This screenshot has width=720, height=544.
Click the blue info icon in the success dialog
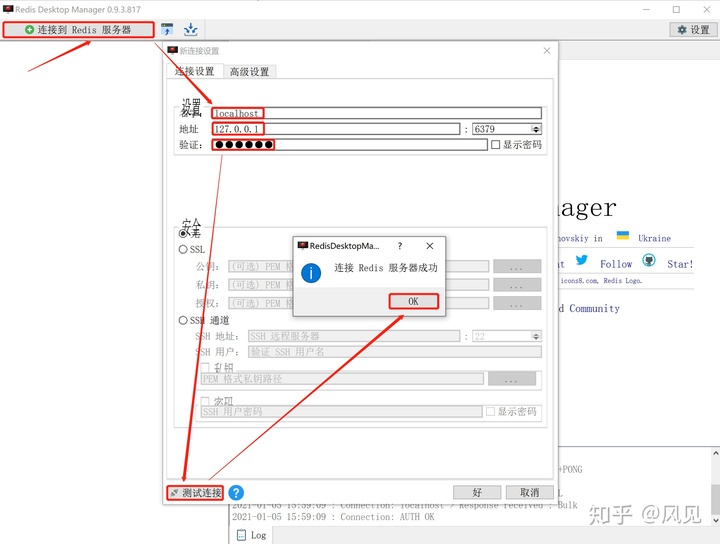311,273
